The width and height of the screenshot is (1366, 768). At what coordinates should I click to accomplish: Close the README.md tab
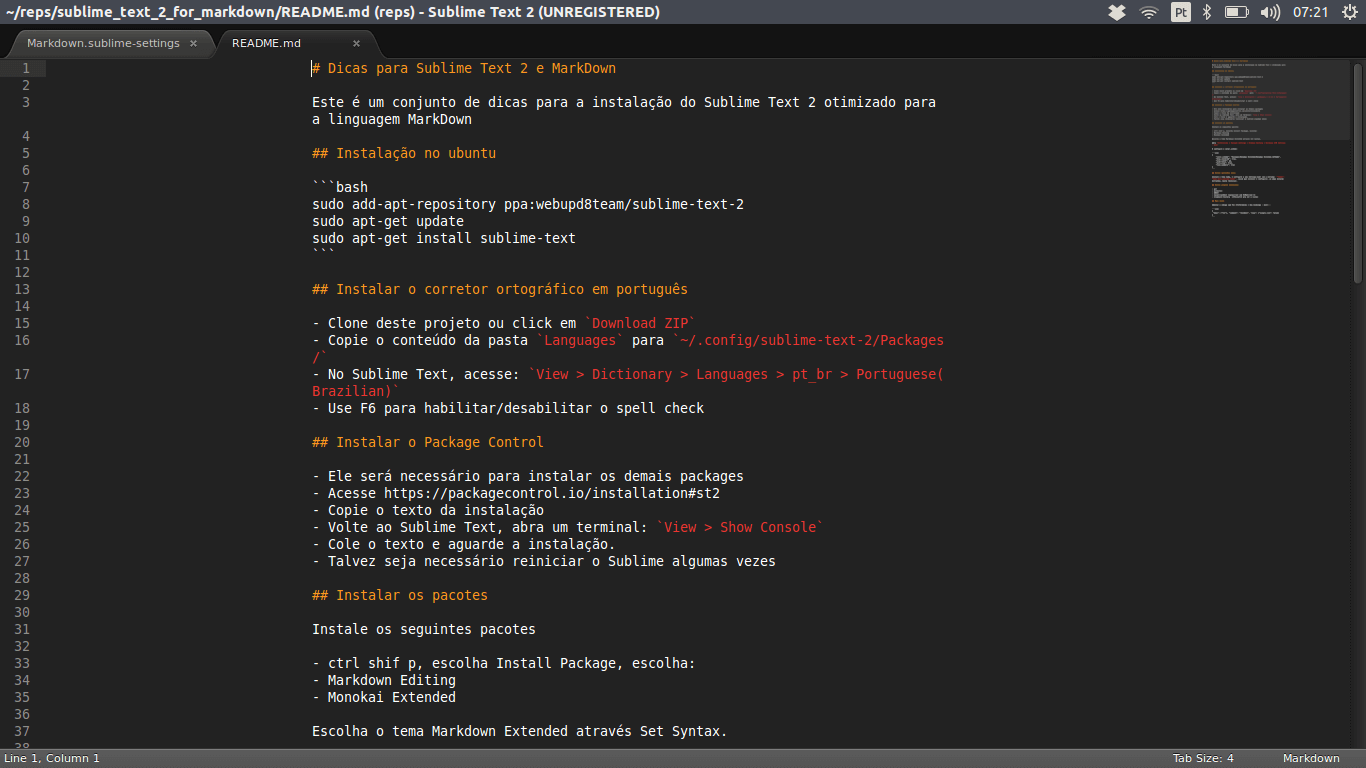point(356,43)
